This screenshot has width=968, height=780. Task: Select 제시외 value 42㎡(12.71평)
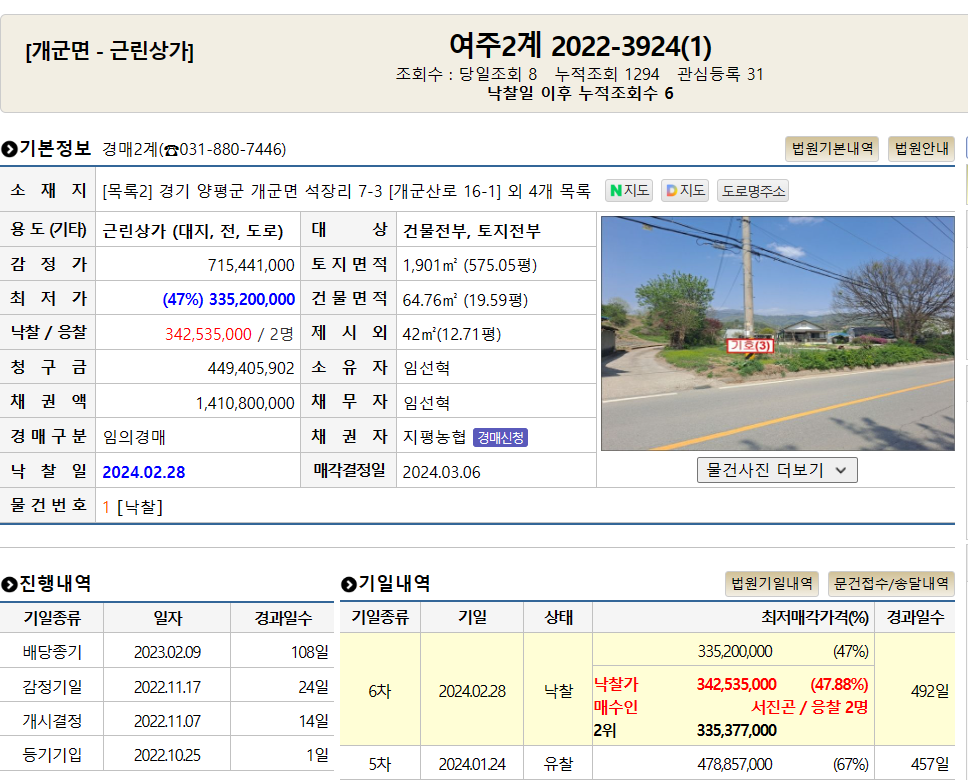coord(452,334)
